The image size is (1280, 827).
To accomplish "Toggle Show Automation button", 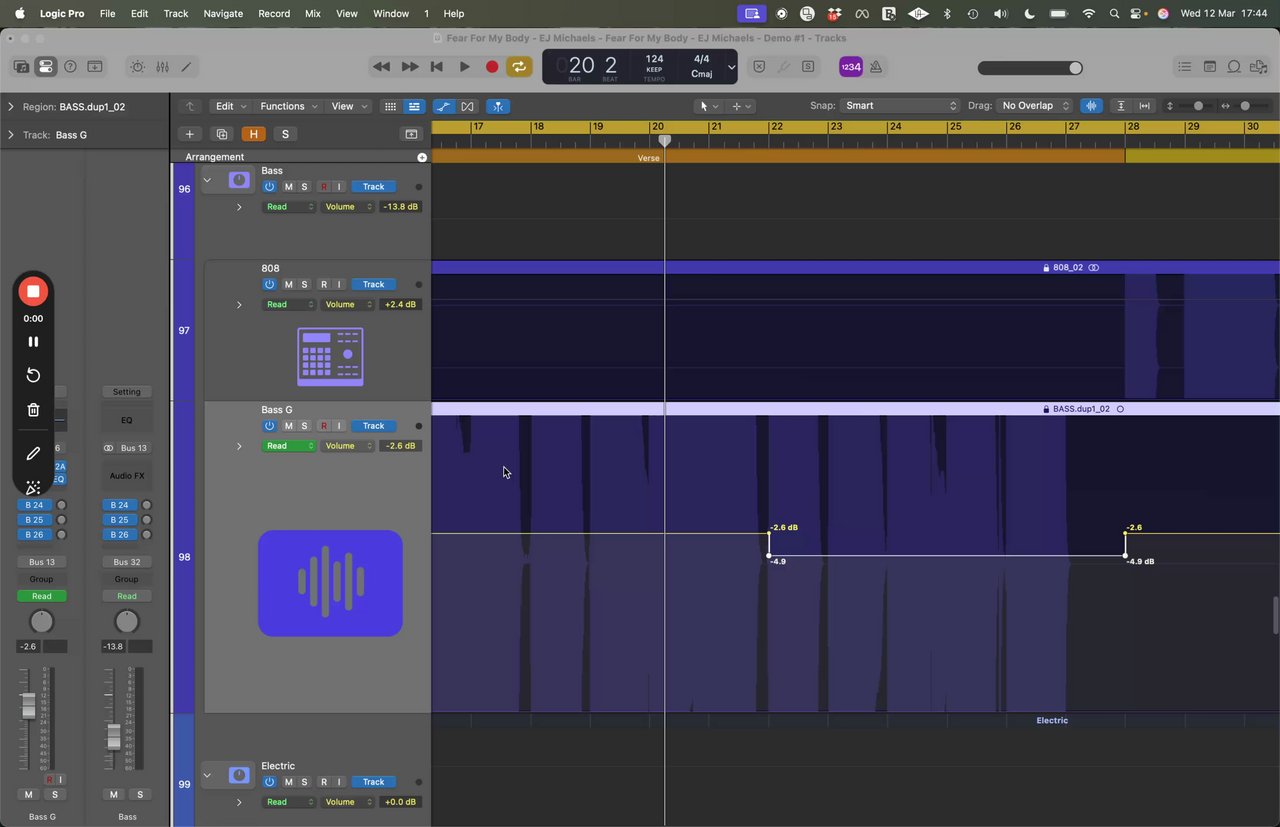I will click(x=443, y=106).
